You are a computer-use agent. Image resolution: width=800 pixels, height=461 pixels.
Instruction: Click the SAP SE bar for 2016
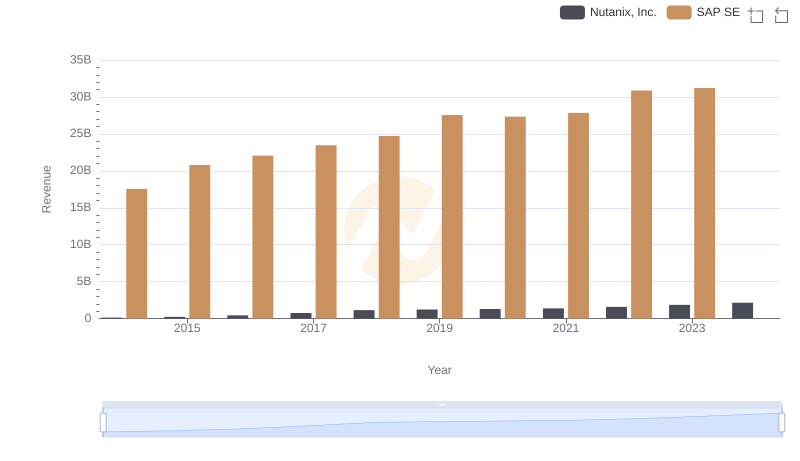(x=263, y=237)
